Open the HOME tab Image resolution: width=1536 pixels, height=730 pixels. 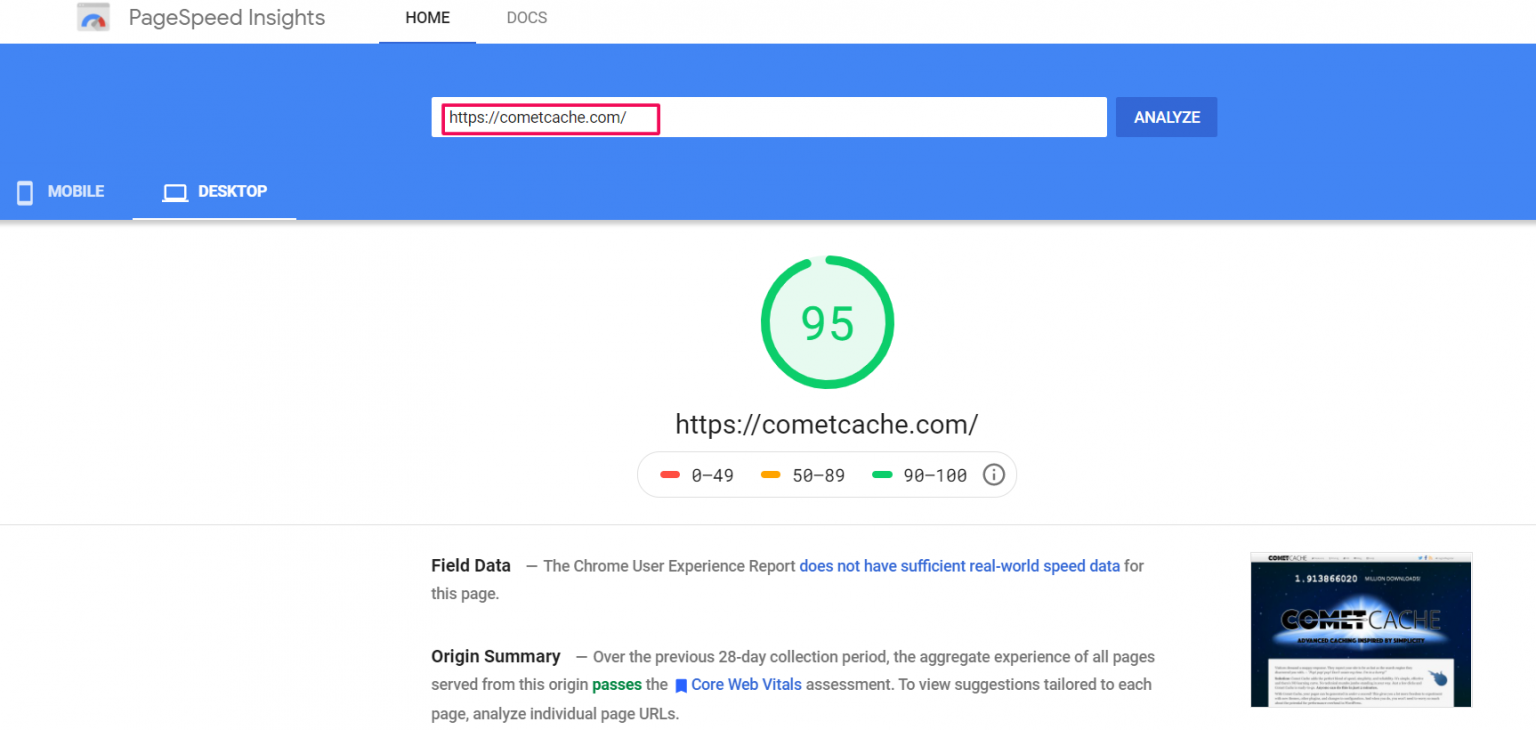(427, 17)
